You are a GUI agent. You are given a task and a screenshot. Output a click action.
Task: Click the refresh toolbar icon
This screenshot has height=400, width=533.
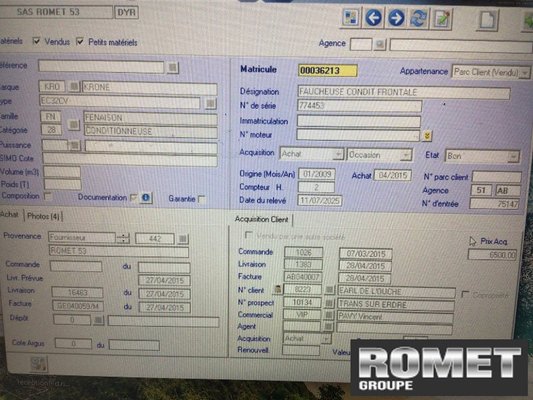point(418,18)
